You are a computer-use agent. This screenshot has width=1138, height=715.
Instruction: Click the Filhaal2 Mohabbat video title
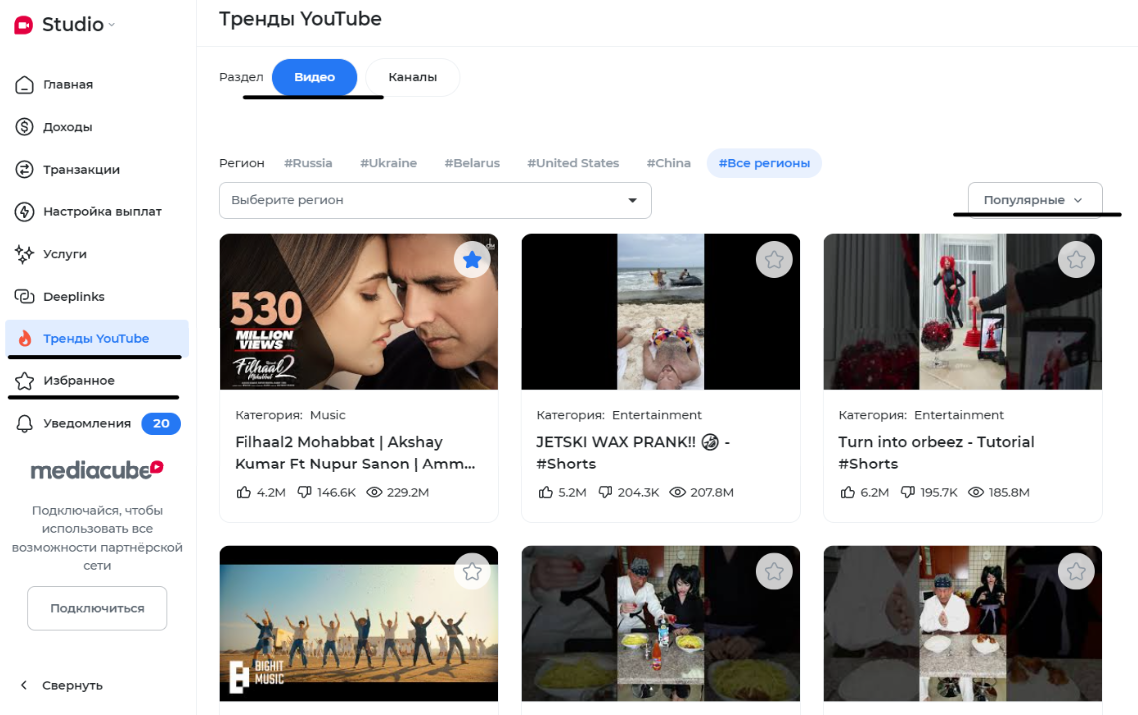pyautogui.click(x=356, y=453)
